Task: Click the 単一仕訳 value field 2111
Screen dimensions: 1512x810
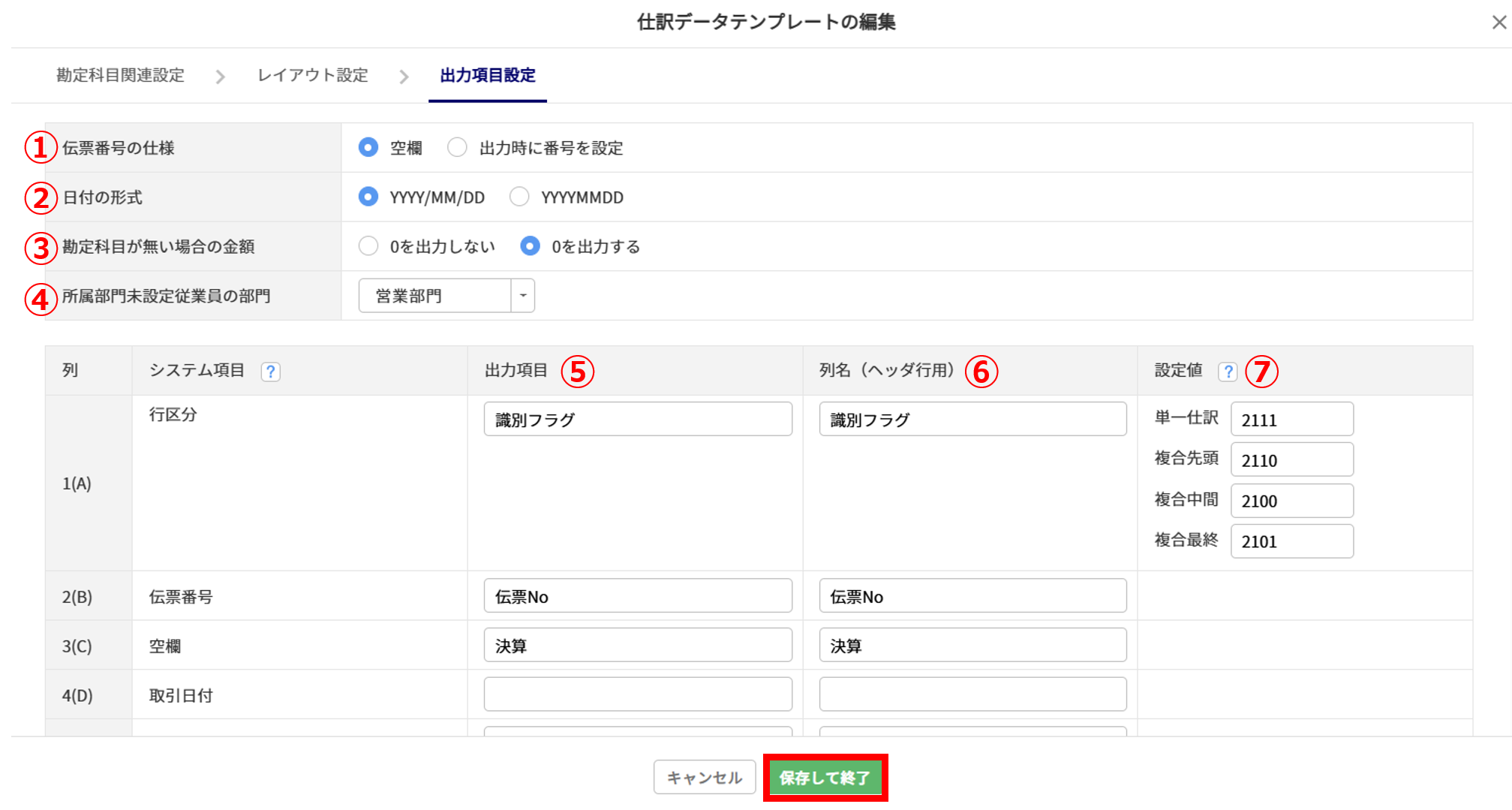Action: tap(1291, 420)
